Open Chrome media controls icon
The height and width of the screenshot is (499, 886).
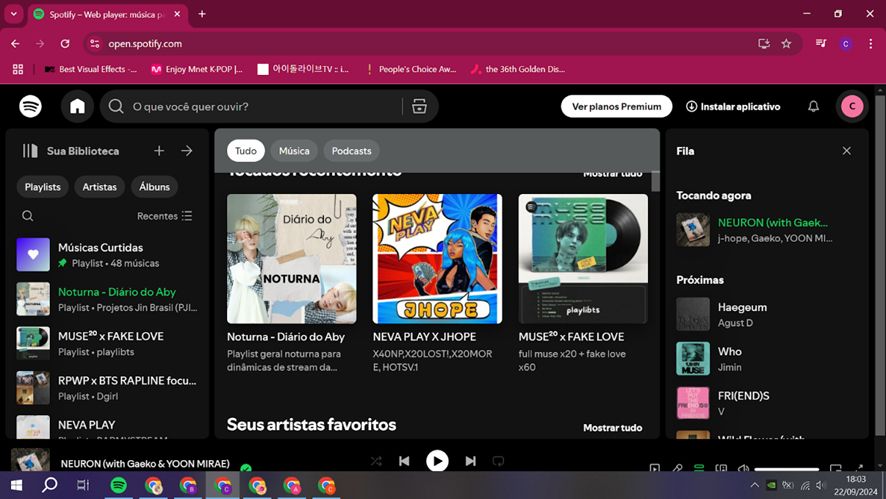(821, 44)
